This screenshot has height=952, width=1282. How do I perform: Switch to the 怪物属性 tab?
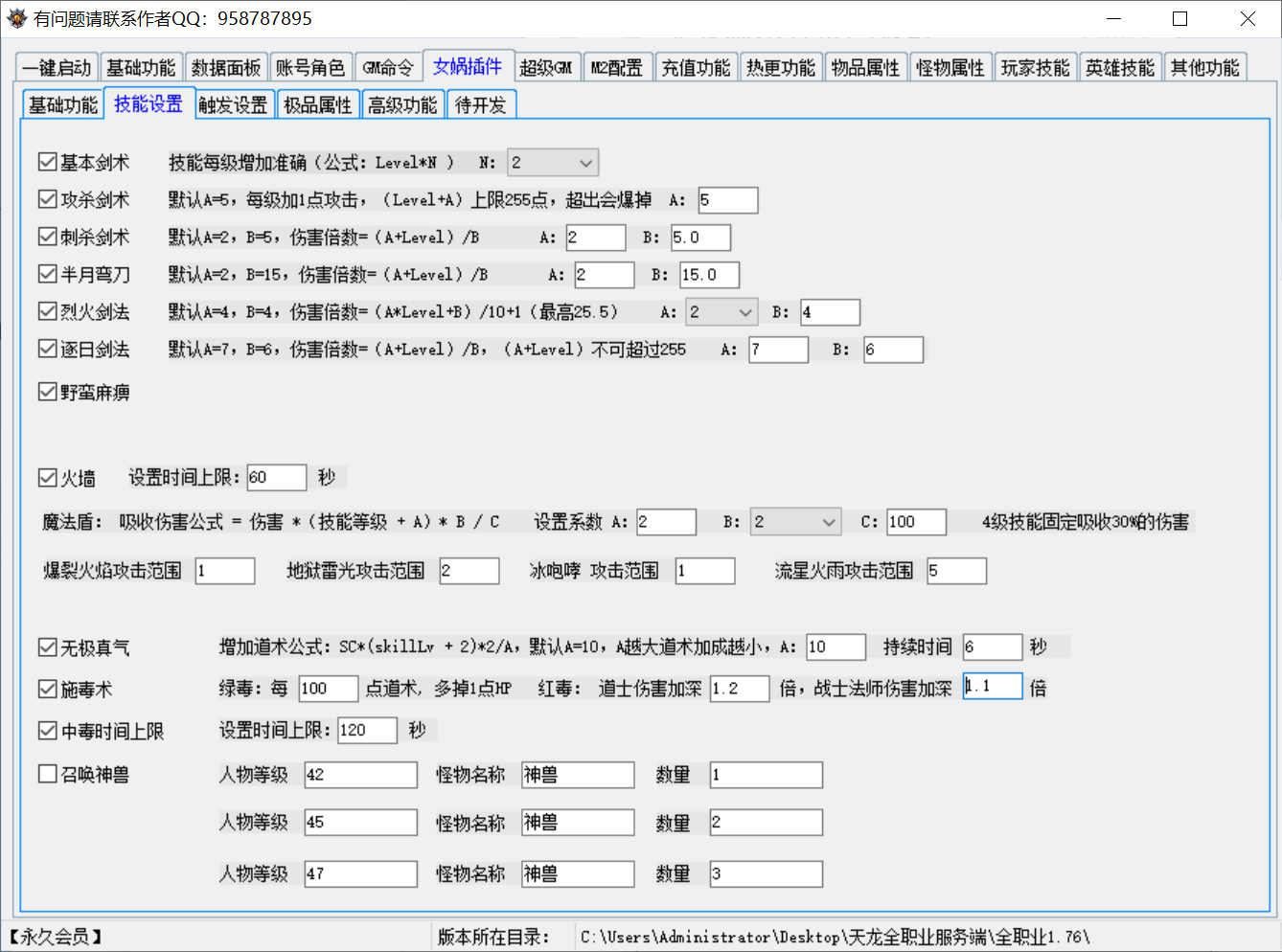click(950, 67)
